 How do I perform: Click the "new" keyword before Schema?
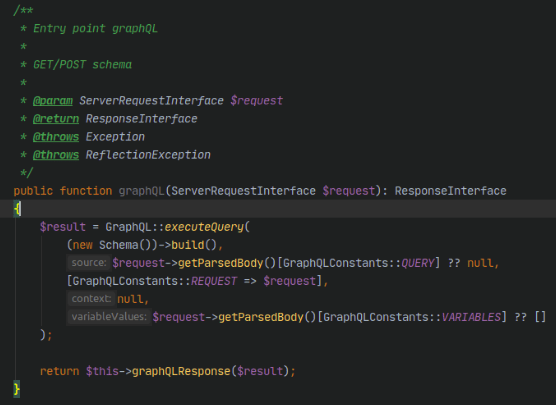pos(83,245)
